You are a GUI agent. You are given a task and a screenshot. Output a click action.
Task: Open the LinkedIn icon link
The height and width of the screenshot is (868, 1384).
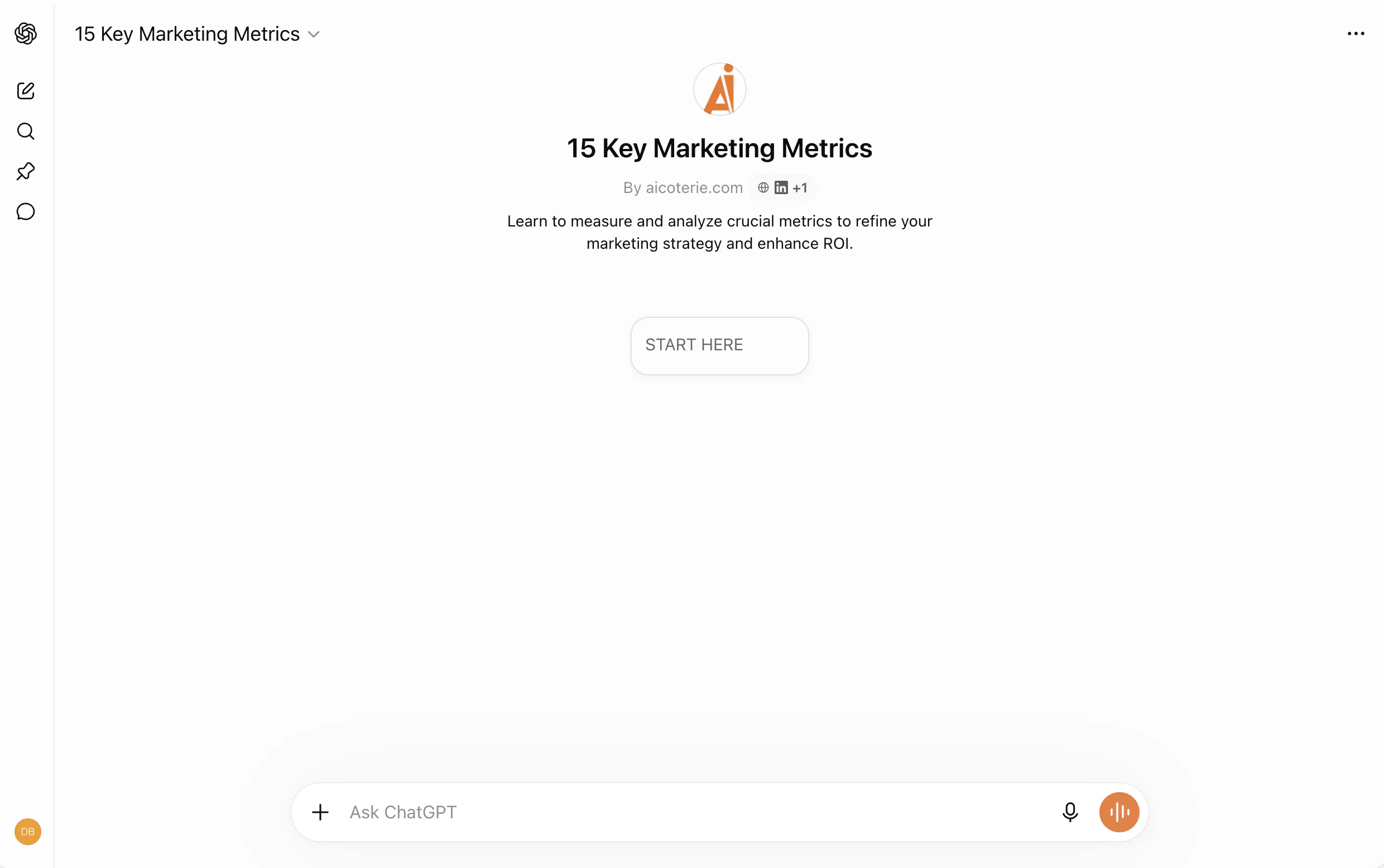(x=781, y=187)
